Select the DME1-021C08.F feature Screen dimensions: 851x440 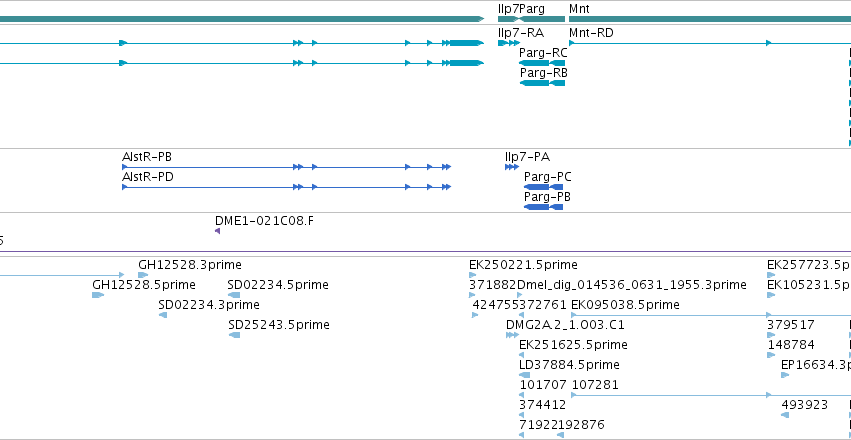(218, 231)
